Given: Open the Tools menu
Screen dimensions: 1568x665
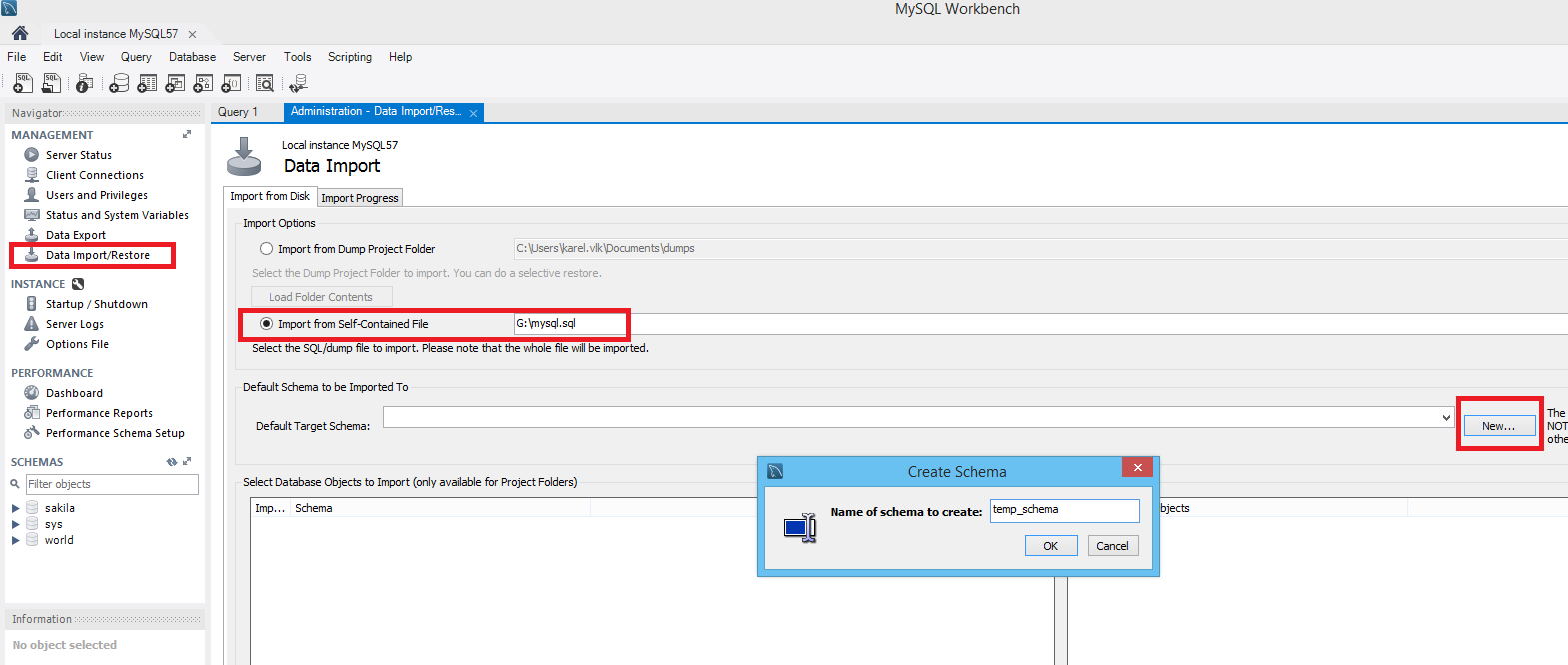Looking at the screenshot, I should (x=297, y=57).
